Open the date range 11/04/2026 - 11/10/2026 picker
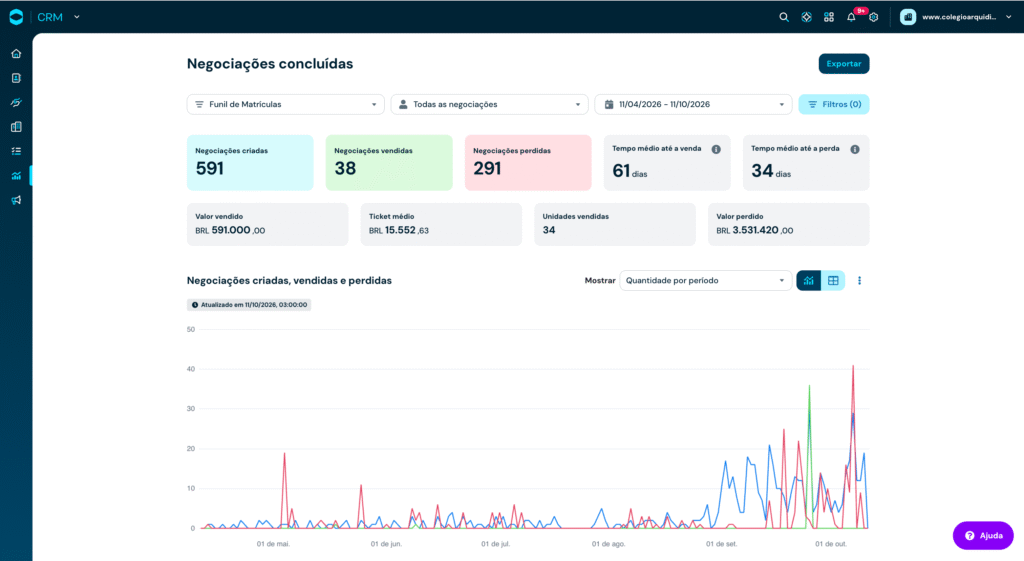 tap(693, 104)
